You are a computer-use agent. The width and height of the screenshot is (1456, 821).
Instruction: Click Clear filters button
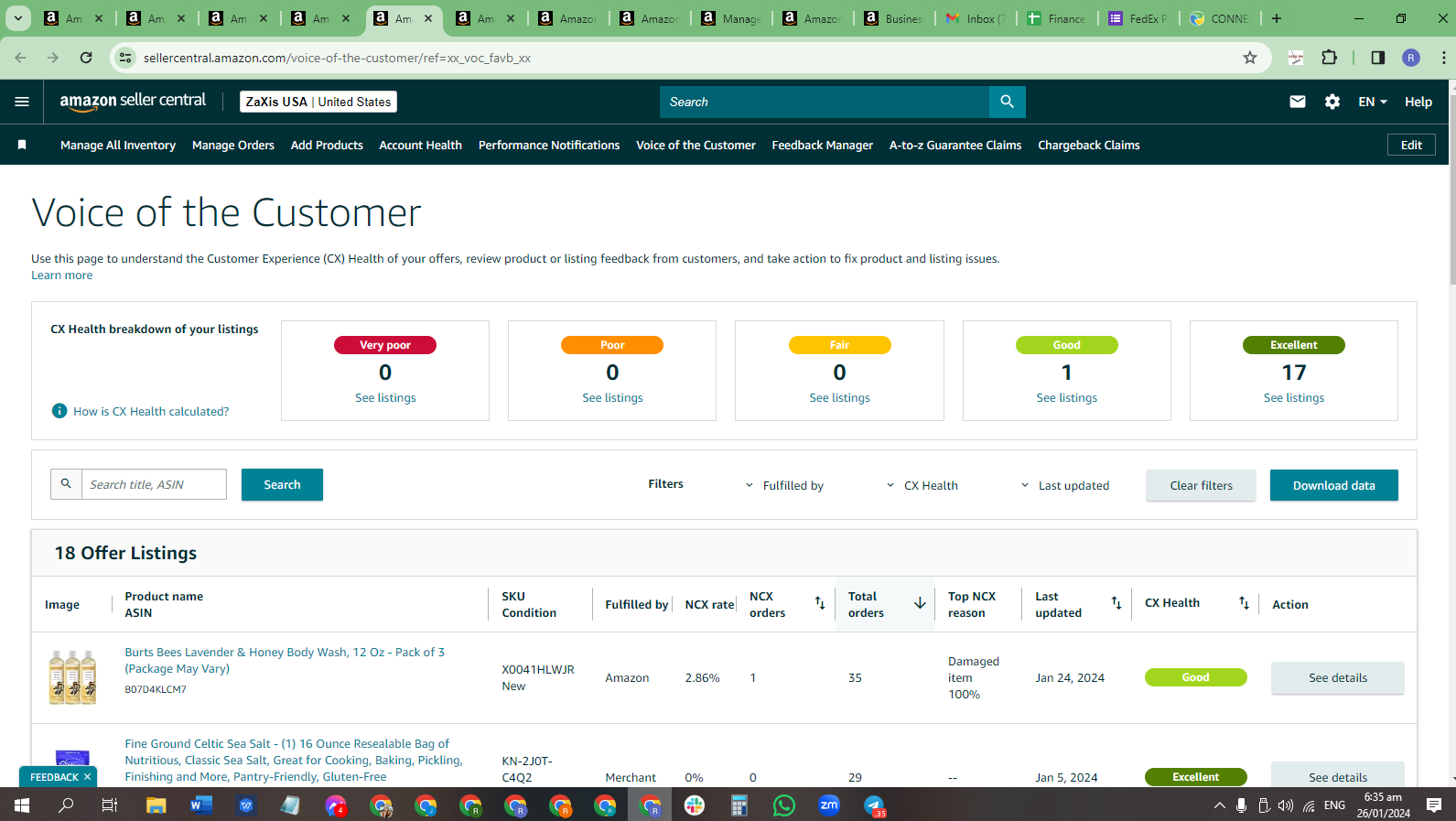click(1201, 485)
